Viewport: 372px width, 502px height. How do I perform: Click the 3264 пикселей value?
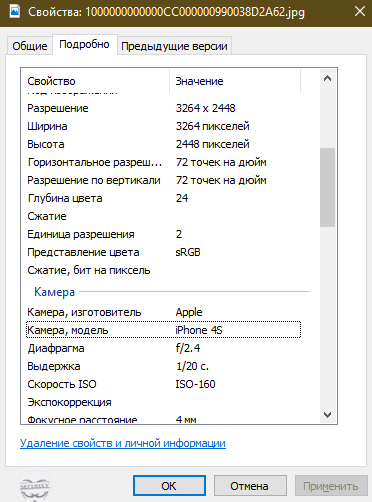point(212,126)
